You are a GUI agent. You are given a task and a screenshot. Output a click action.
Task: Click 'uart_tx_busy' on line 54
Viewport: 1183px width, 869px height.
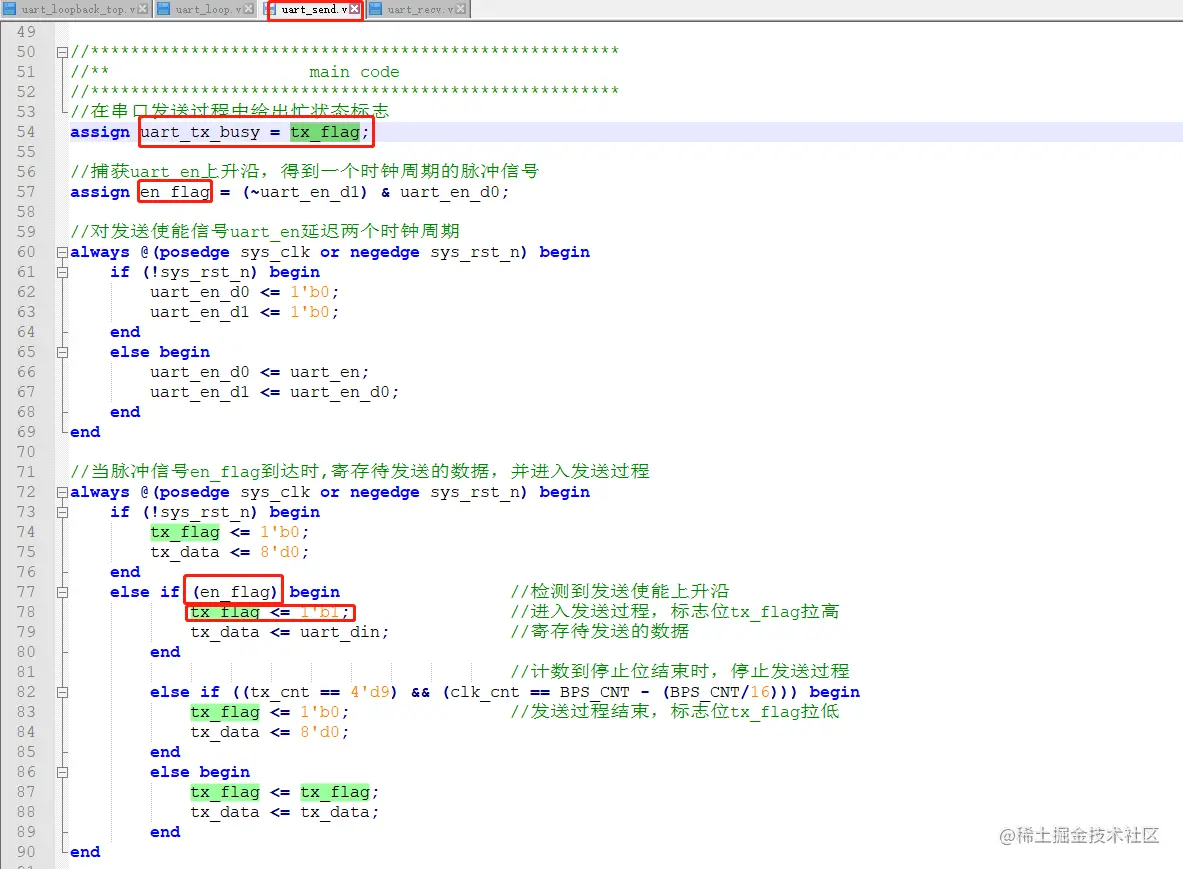point(200,132)
